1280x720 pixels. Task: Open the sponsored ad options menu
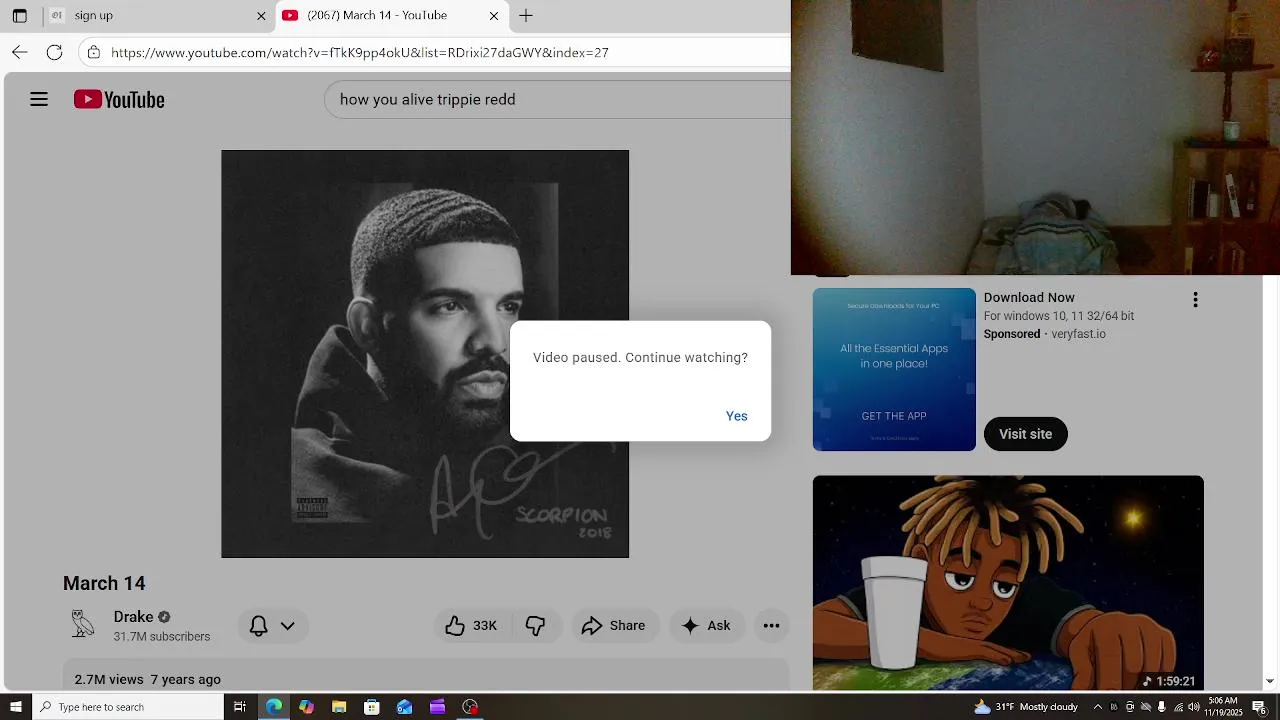pos(1195,300)
